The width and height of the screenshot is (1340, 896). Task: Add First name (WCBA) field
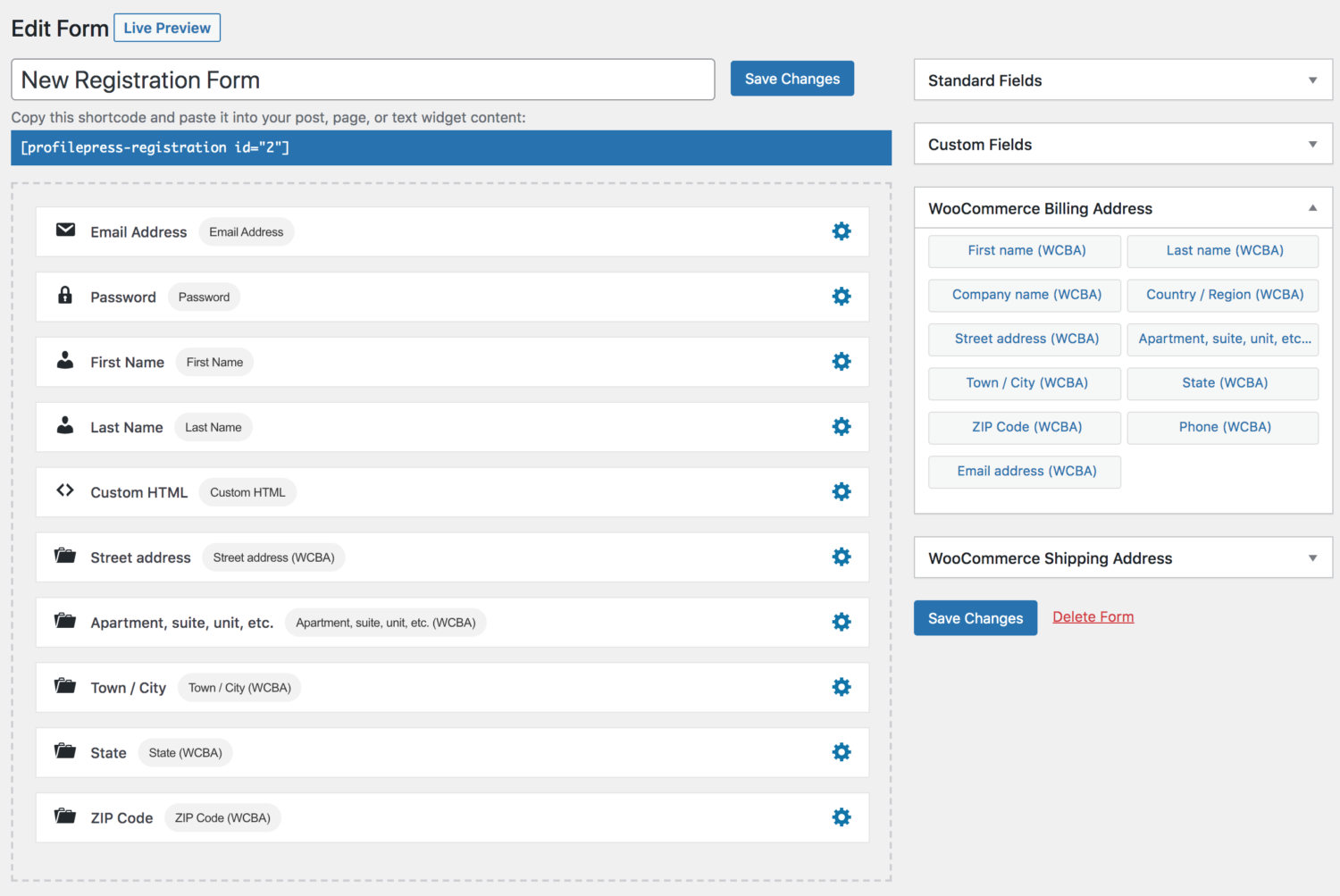(1025, 251)
